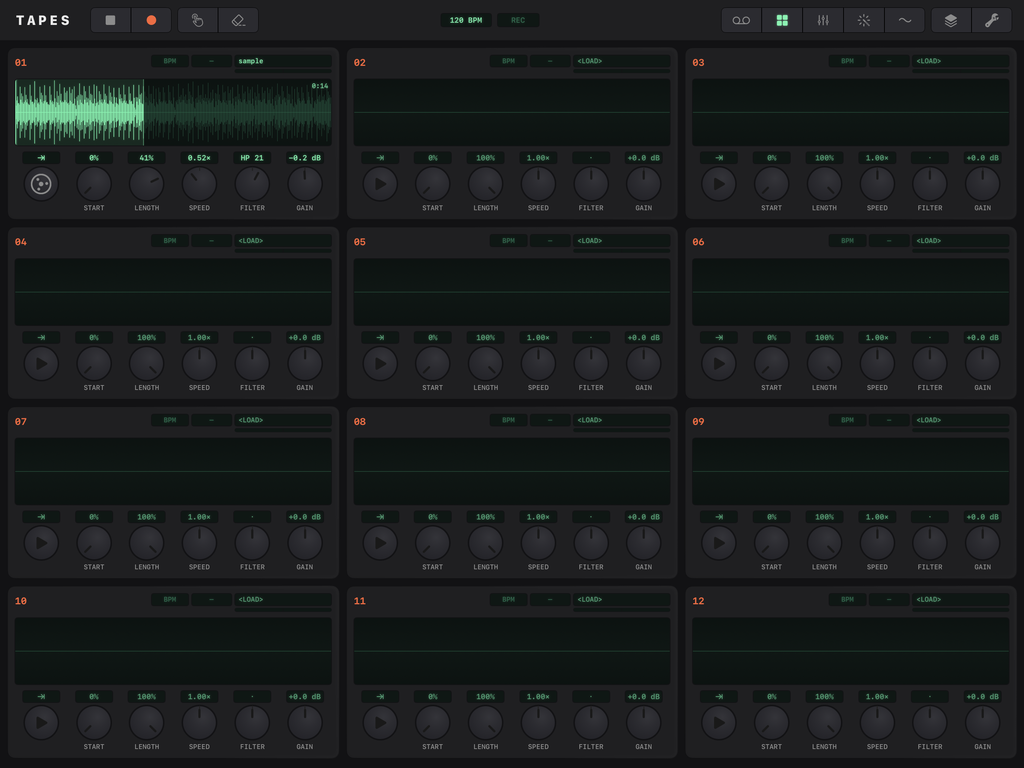
Task: Play tape 05 with its play button
Action: pos(380,364)
